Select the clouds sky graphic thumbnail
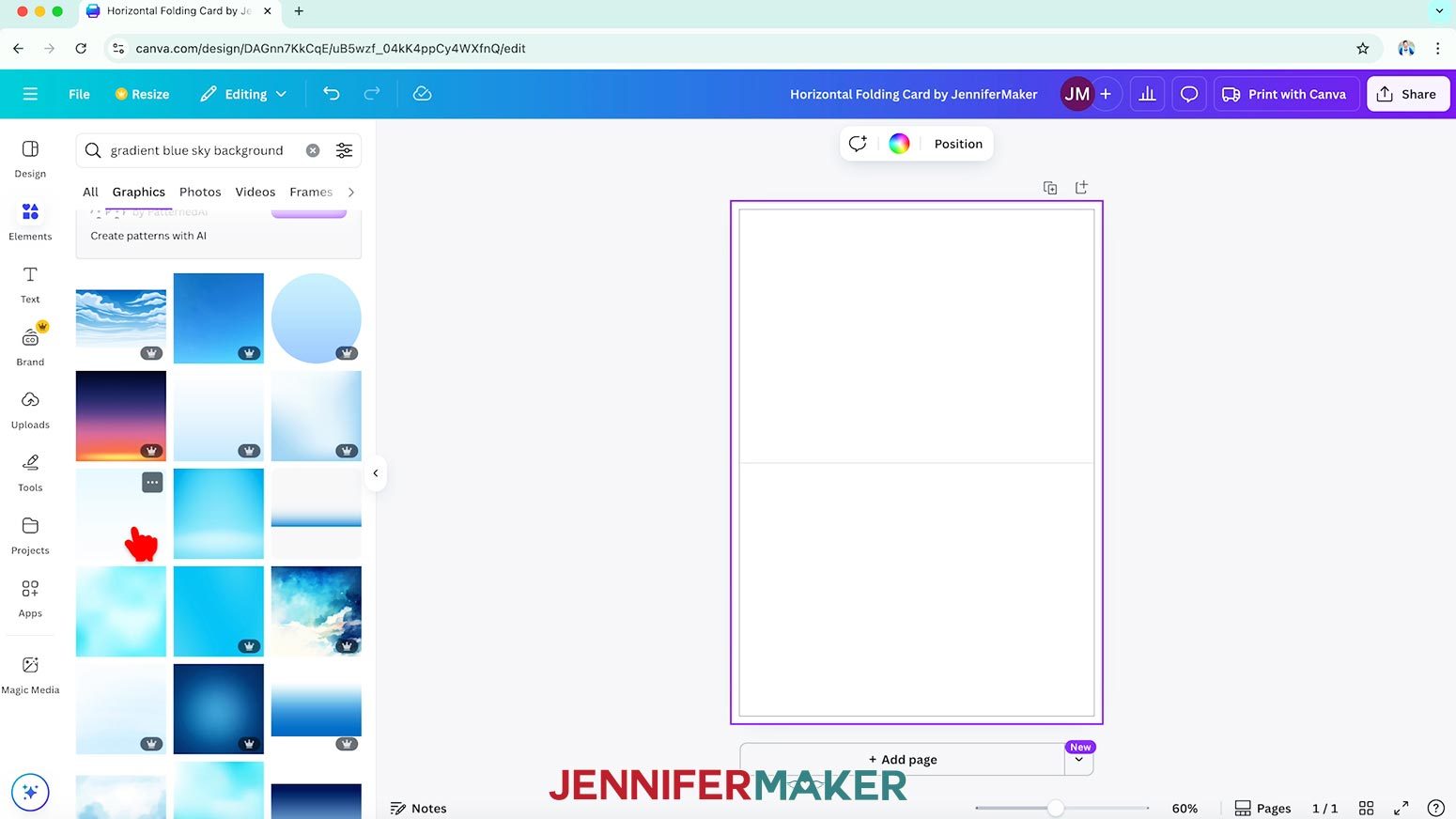The image size is (1456, 819). coord(121,318)
